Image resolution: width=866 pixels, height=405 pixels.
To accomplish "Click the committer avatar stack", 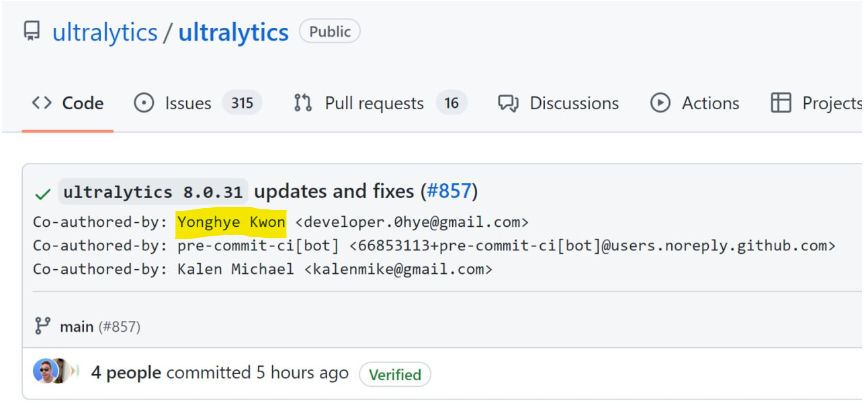I will click(x=56, y=371).
